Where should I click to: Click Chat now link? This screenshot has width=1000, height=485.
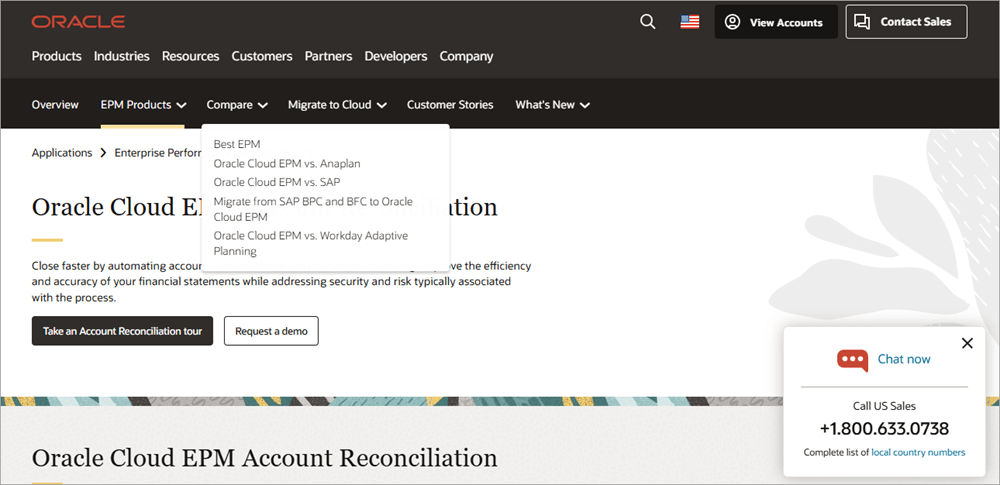(x=904, y=359)
